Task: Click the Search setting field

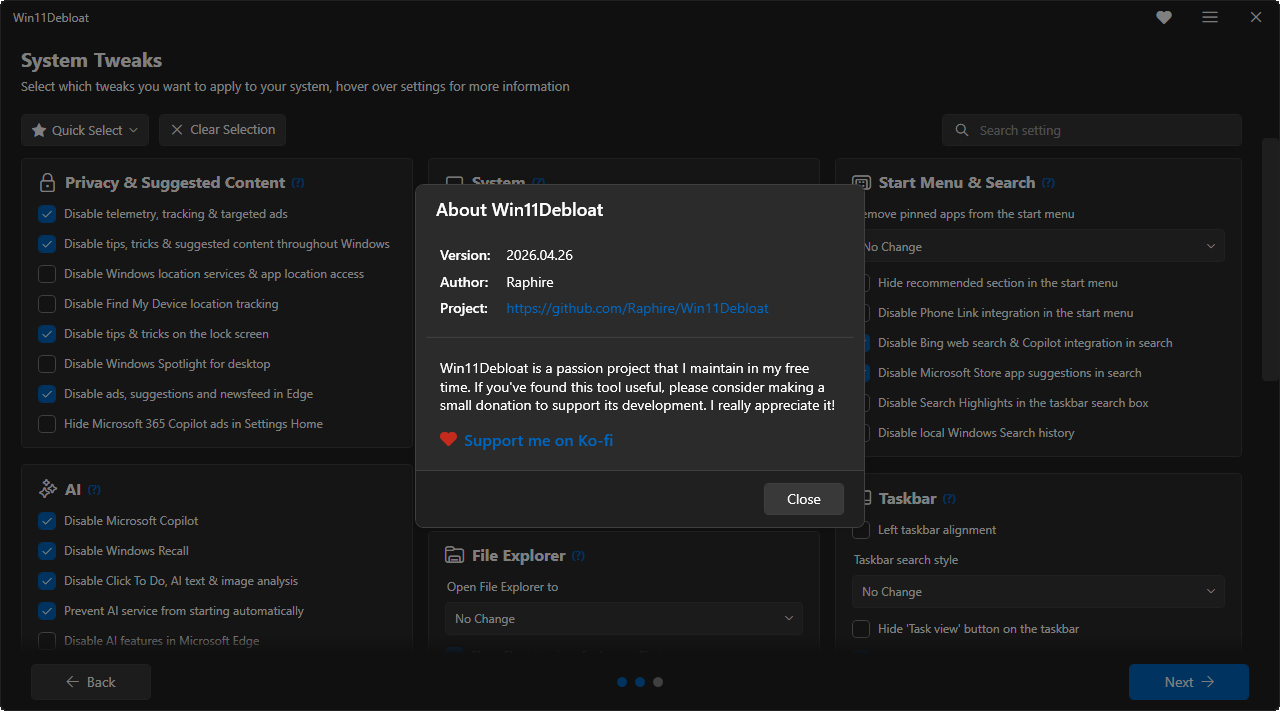Action: pyautogui.click(x=1092, y=130)
